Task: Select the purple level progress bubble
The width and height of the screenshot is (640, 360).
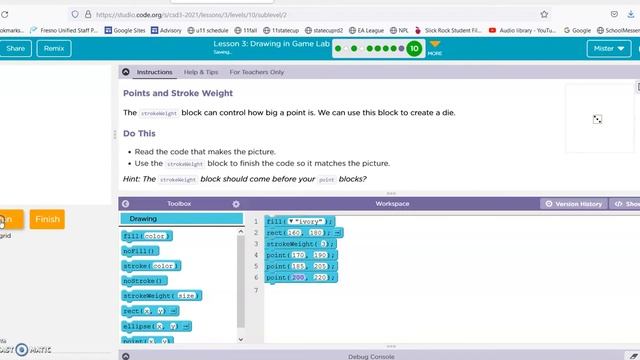Action: click(401, 49)
